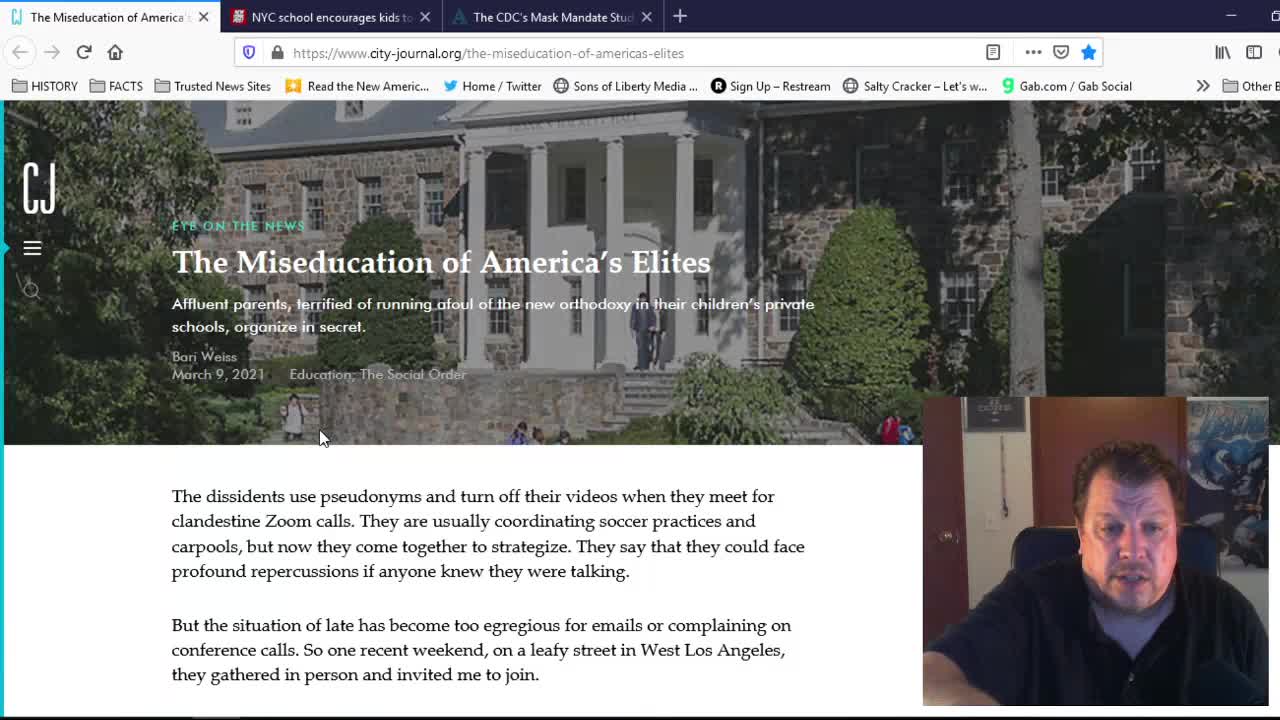The width and height of the screenshot is (1280, 720).
Task: Click the Education topic link
Action: (x=320, y=374)
